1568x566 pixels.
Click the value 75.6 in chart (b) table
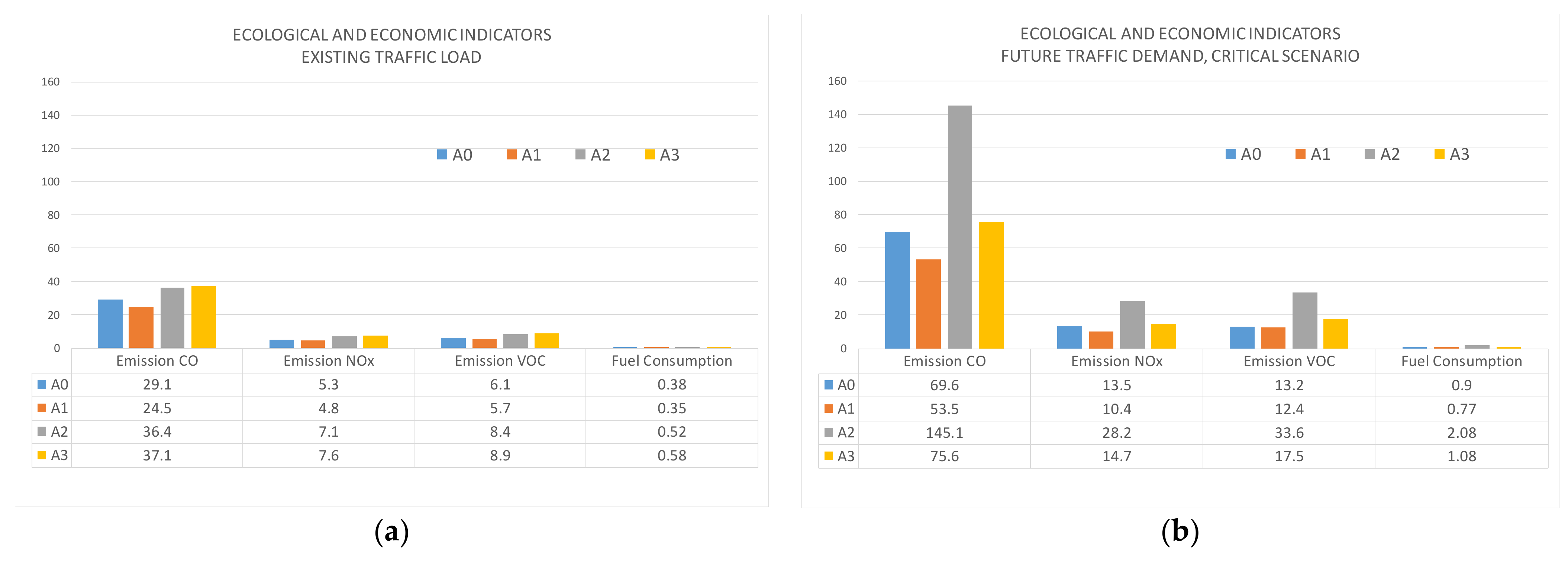(x=944, y=456)
